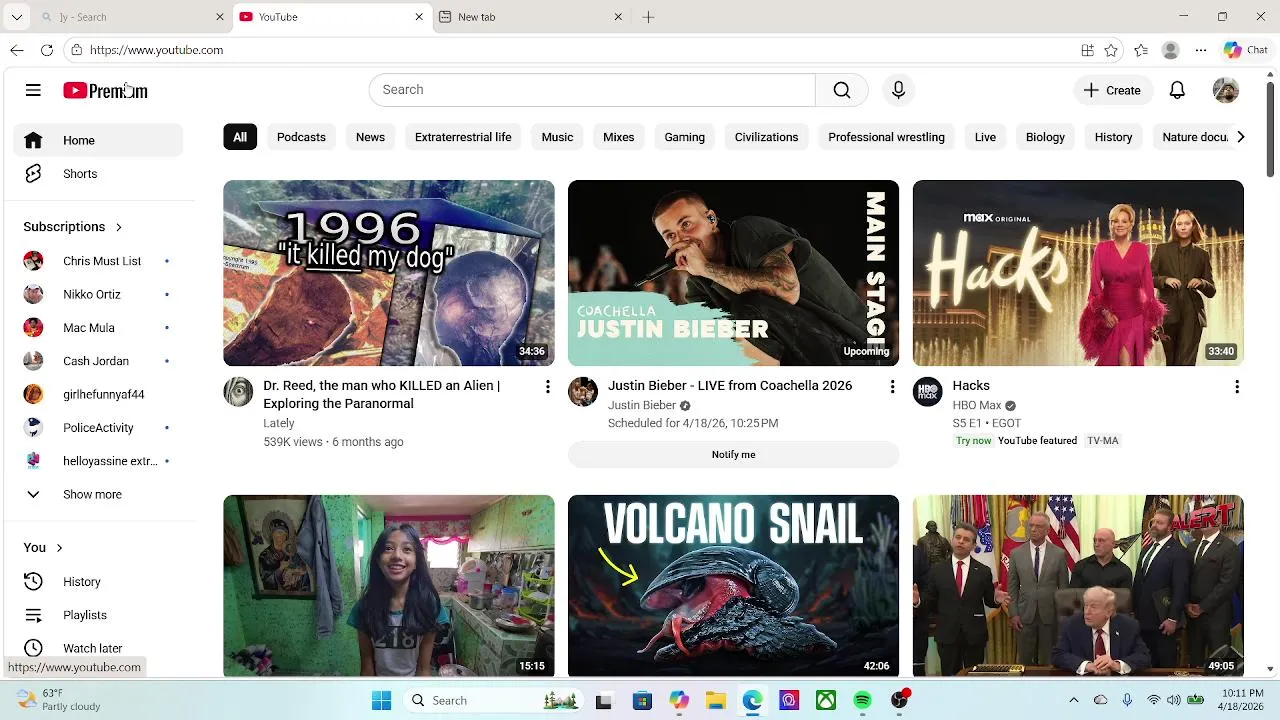This screenshot has width=1280, height=720.
Task: Click the Justin Bieber channel avatar
Action: pyautogui.click(x=583, y=392)
